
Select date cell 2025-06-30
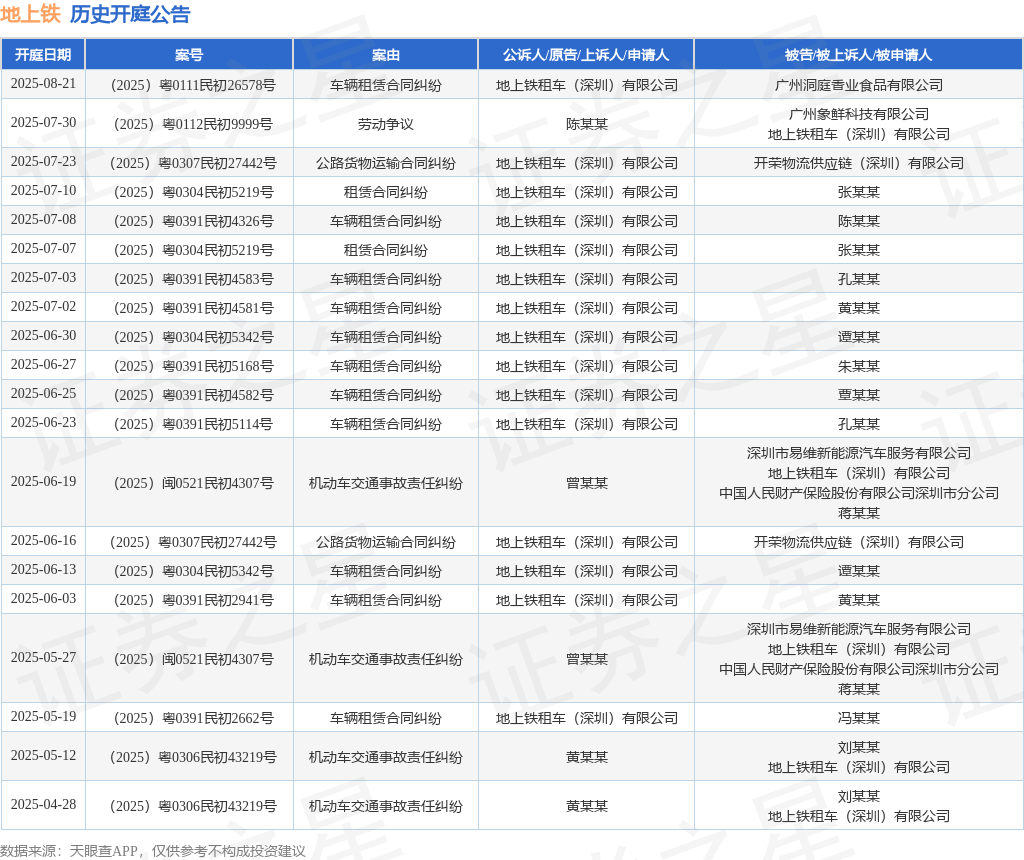click(43, 335)
